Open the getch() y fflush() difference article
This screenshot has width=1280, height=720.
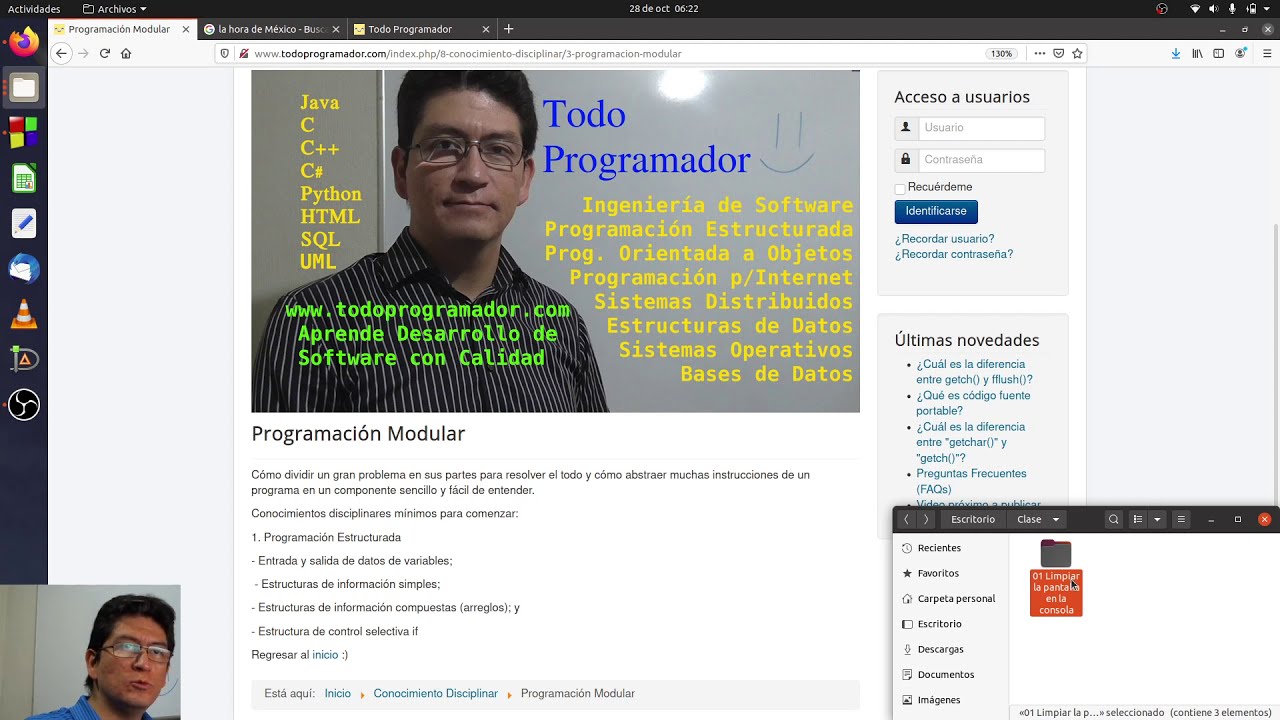pyautogui.click(x=974, y=372)
